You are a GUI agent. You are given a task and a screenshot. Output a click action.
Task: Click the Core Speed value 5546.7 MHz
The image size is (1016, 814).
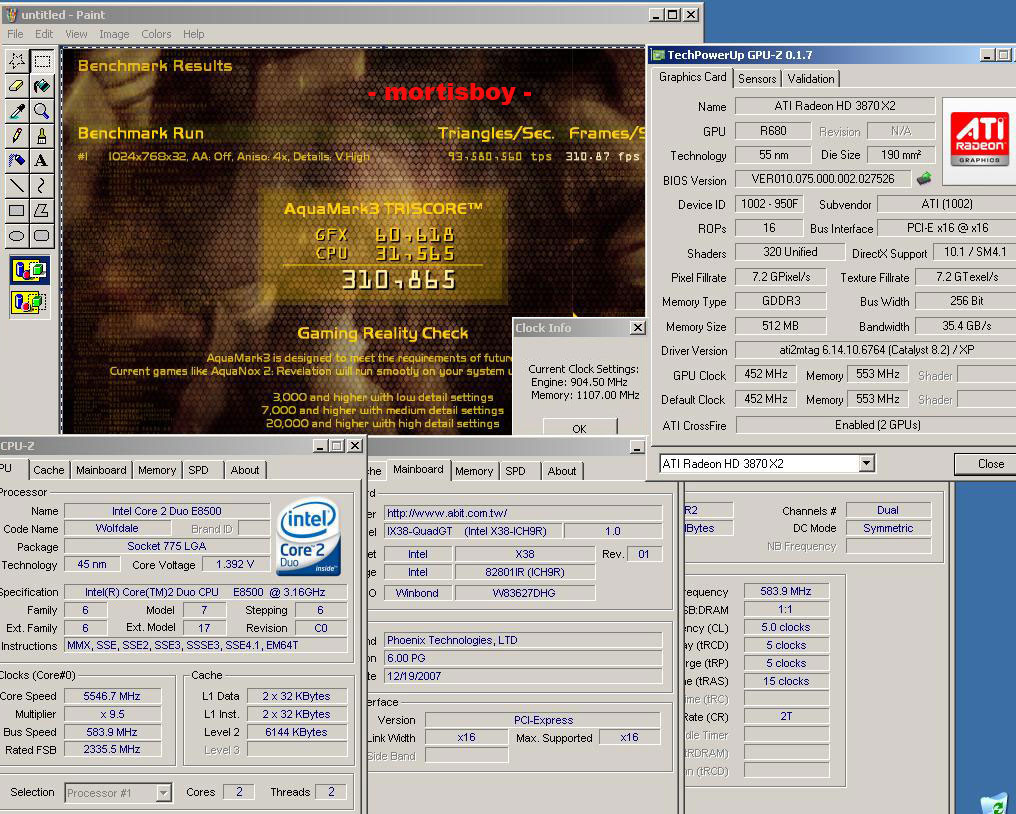112,696
